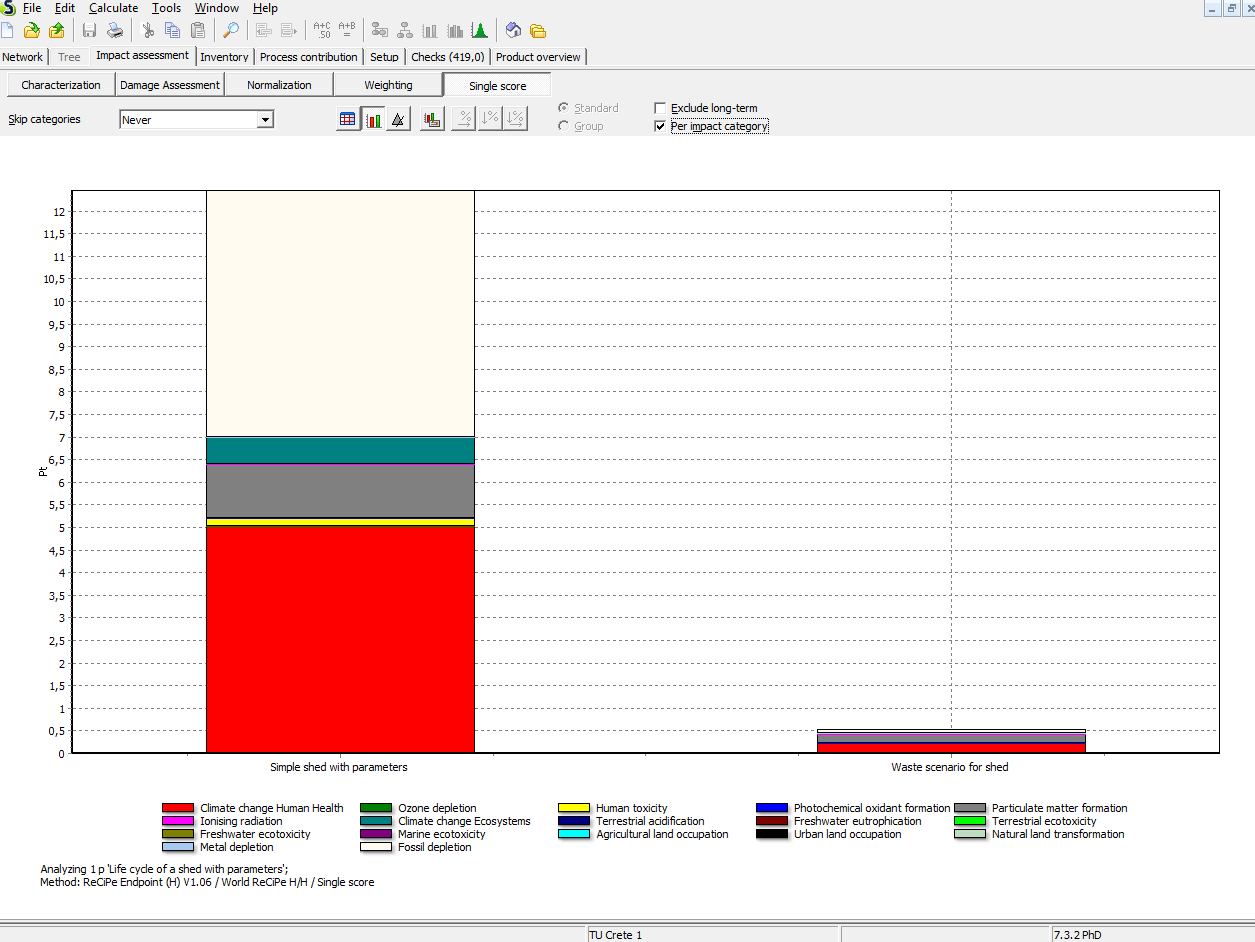
Task: Click the metronome-style chart options icon
Action: point(398,120)
